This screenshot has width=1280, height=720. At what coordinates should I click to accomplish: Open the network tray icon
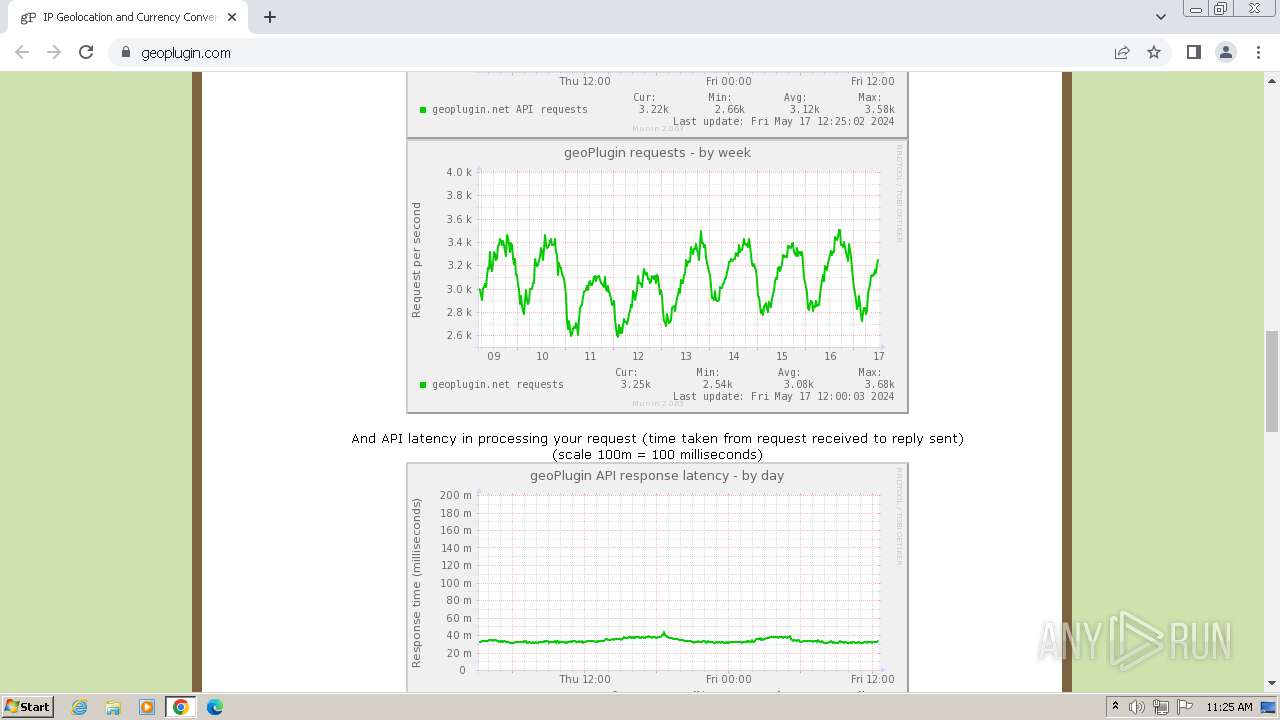[1161, 707]
